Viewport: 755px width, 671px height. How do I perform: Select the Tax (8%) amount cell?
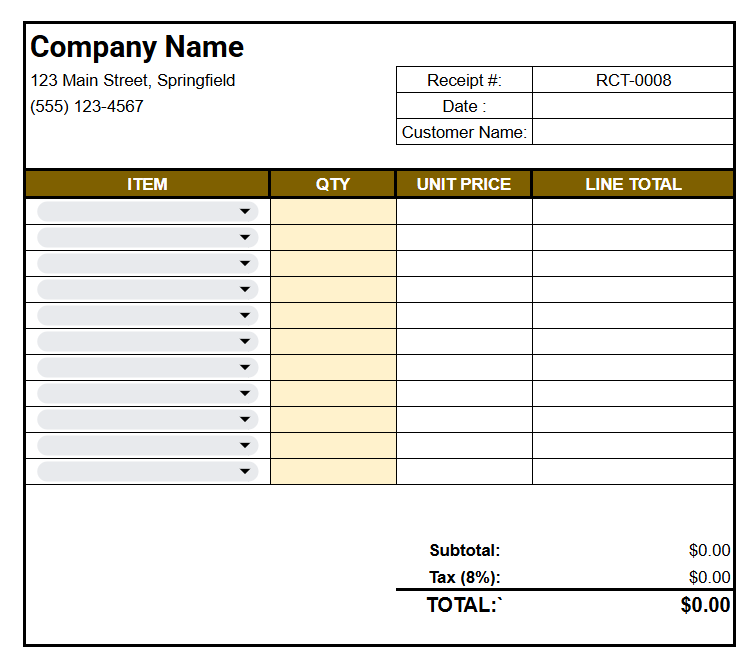click(x=709, y=577)
